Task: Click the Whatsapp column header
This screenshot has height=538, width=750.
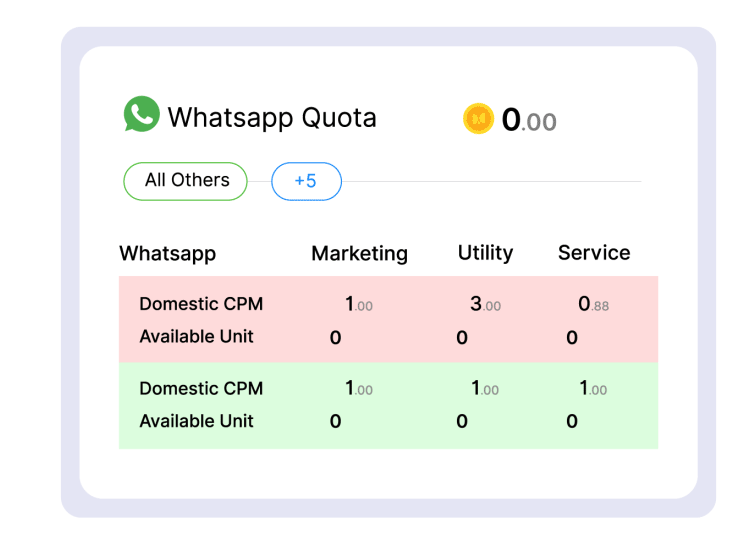Action: (167, 253)
